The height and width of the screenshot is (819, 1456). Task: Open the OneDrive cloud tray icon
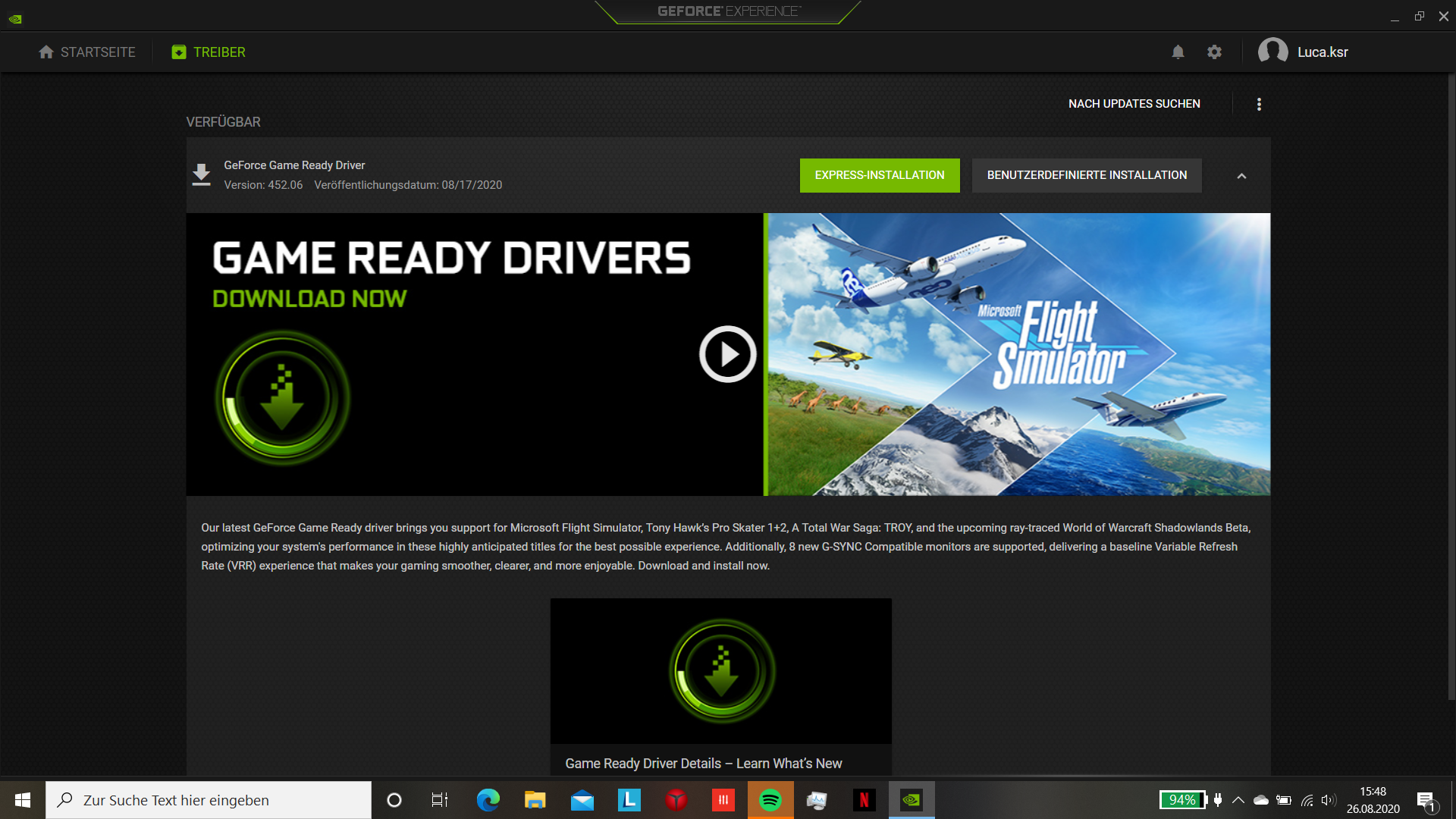click(x=1260, y=800)
